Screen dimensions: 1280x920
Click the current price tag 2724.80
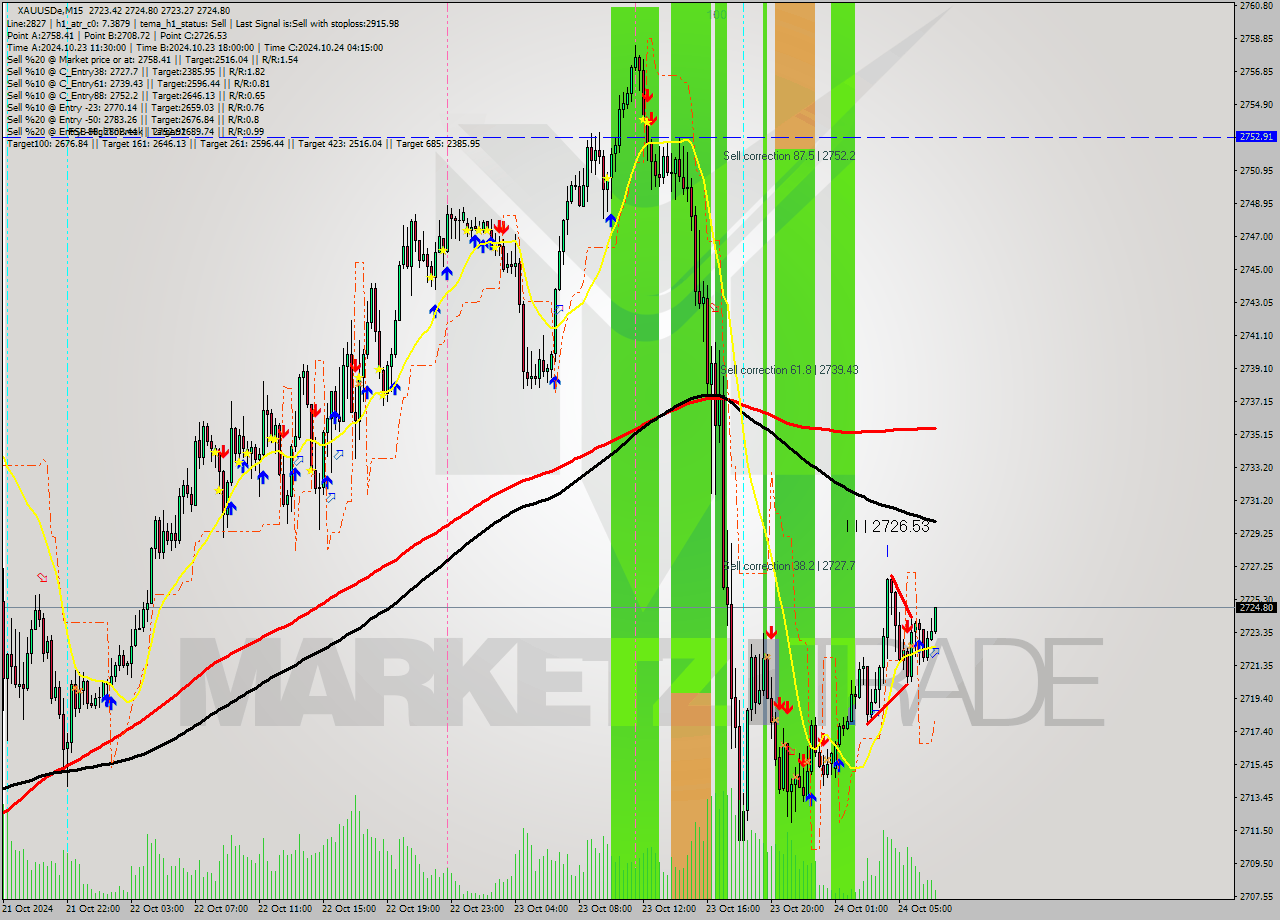click(1256, 607)
